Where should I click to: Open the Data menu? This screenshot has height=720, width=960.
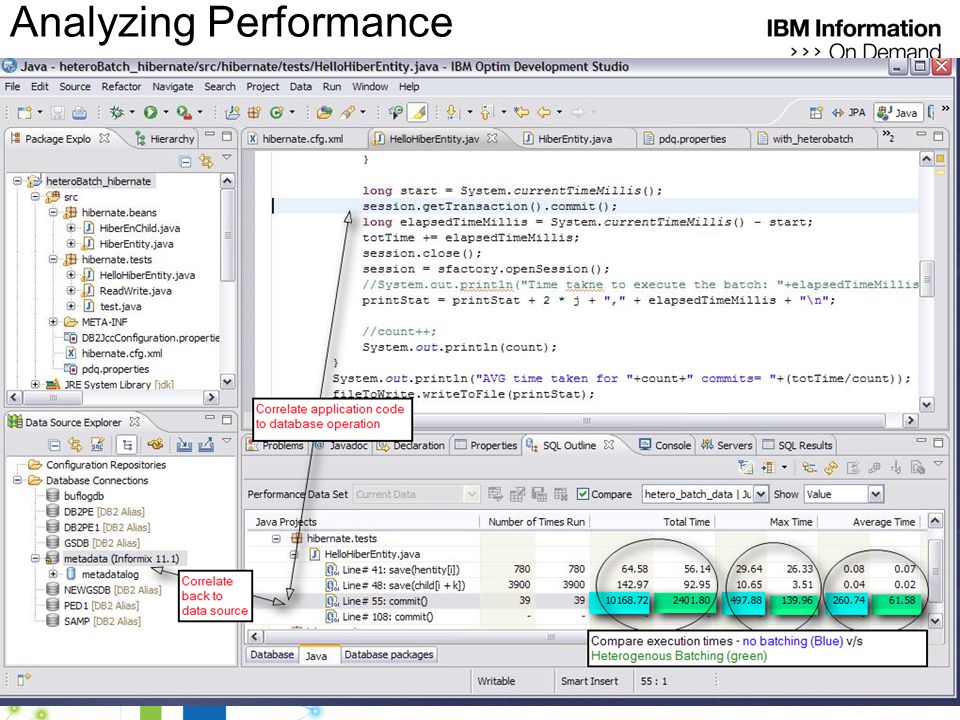pos(301,87)
